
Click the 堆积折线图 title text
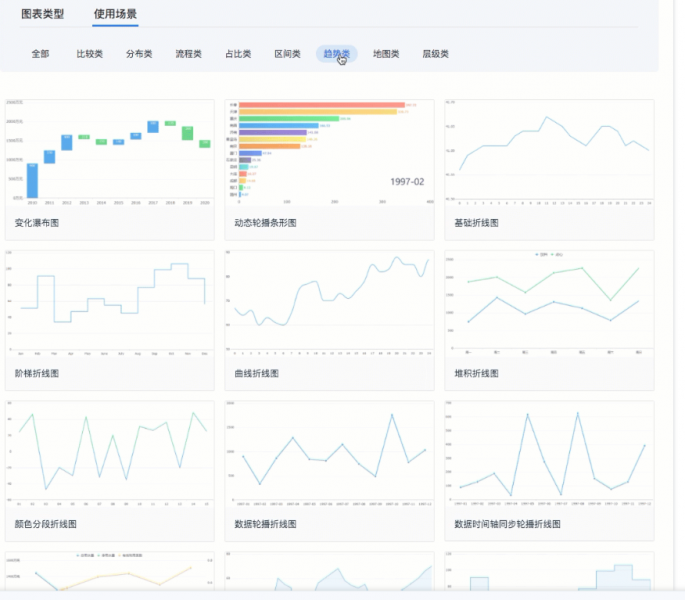point(476,374)
